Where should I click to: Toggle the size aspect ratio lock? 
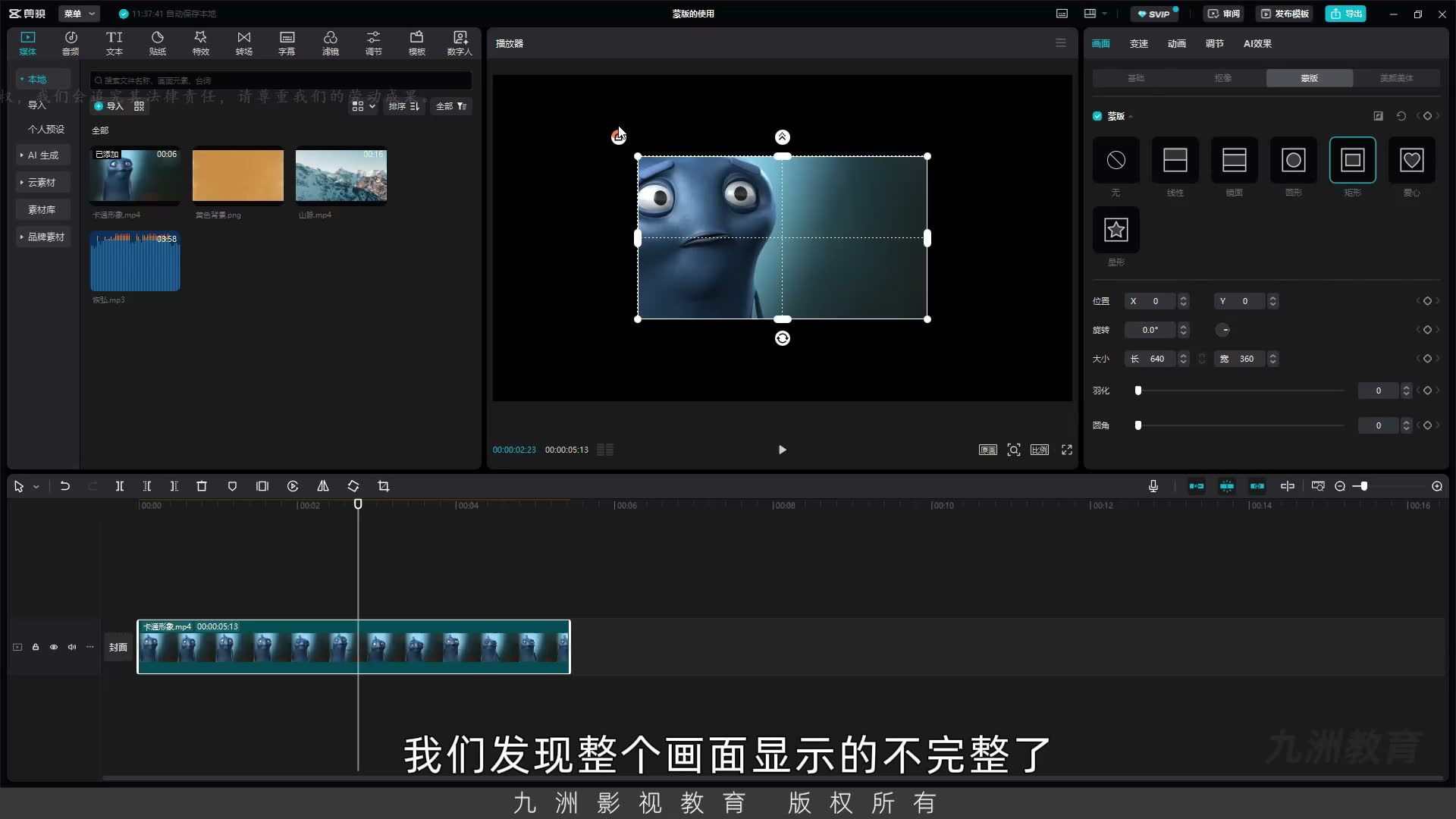pyautogui.click(x=1202, y=359)
